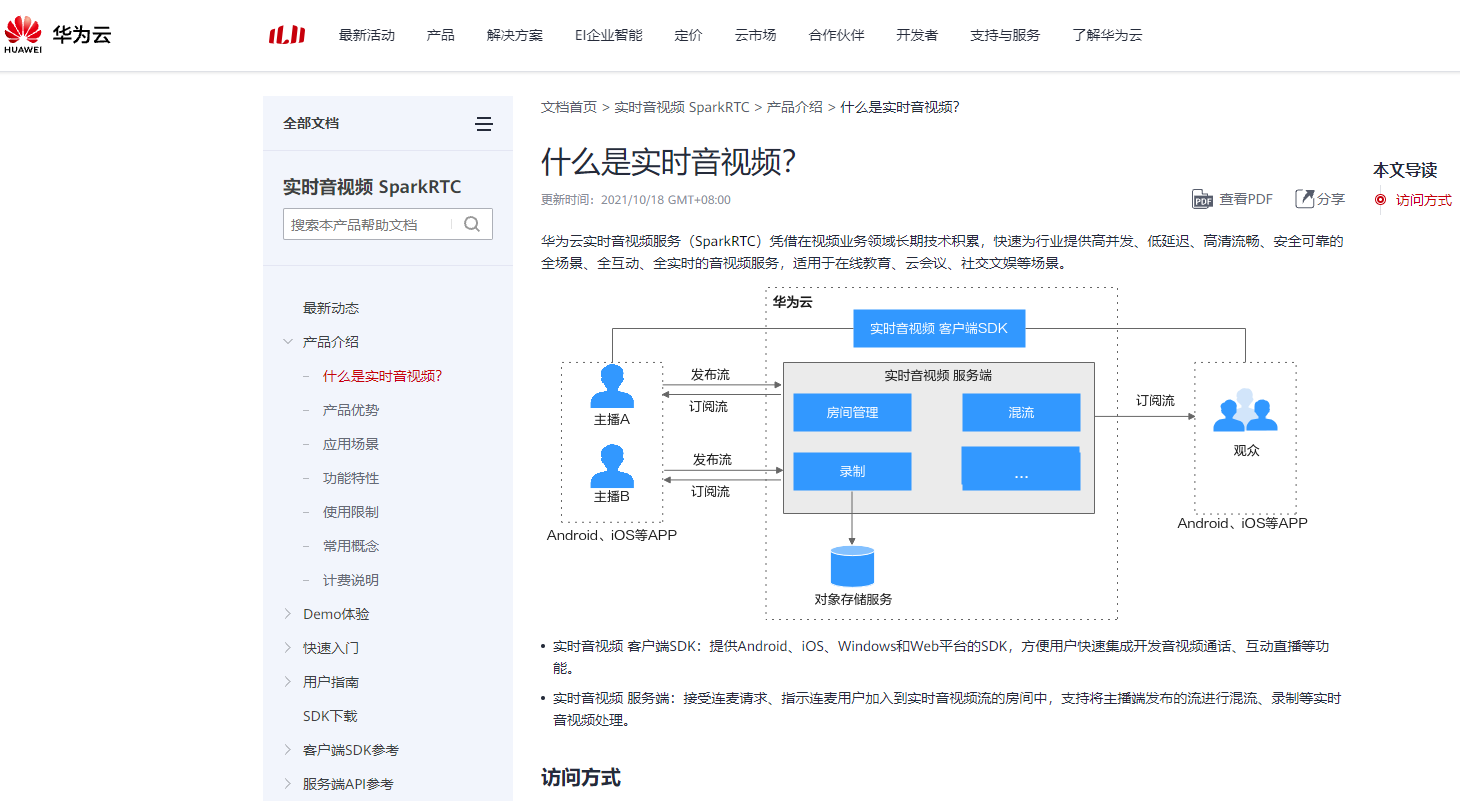The width and height of the screenshot is (1460, 801).
Task: Click the 观众 audience group icon
Action: pos(1245,410)
